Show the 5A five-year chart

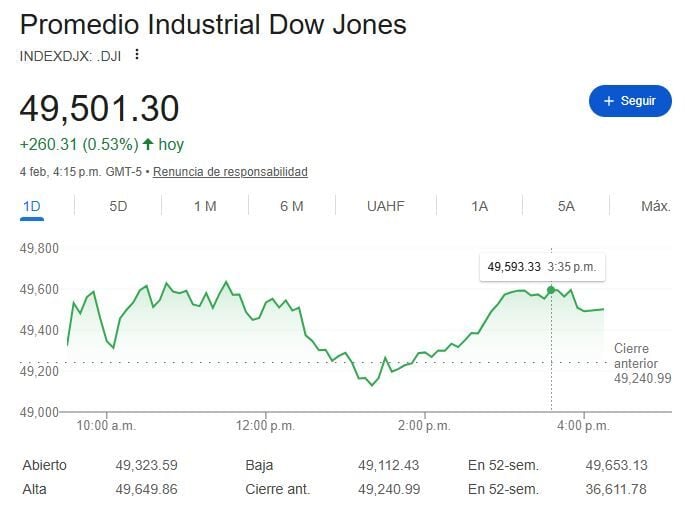click(566, 206)
